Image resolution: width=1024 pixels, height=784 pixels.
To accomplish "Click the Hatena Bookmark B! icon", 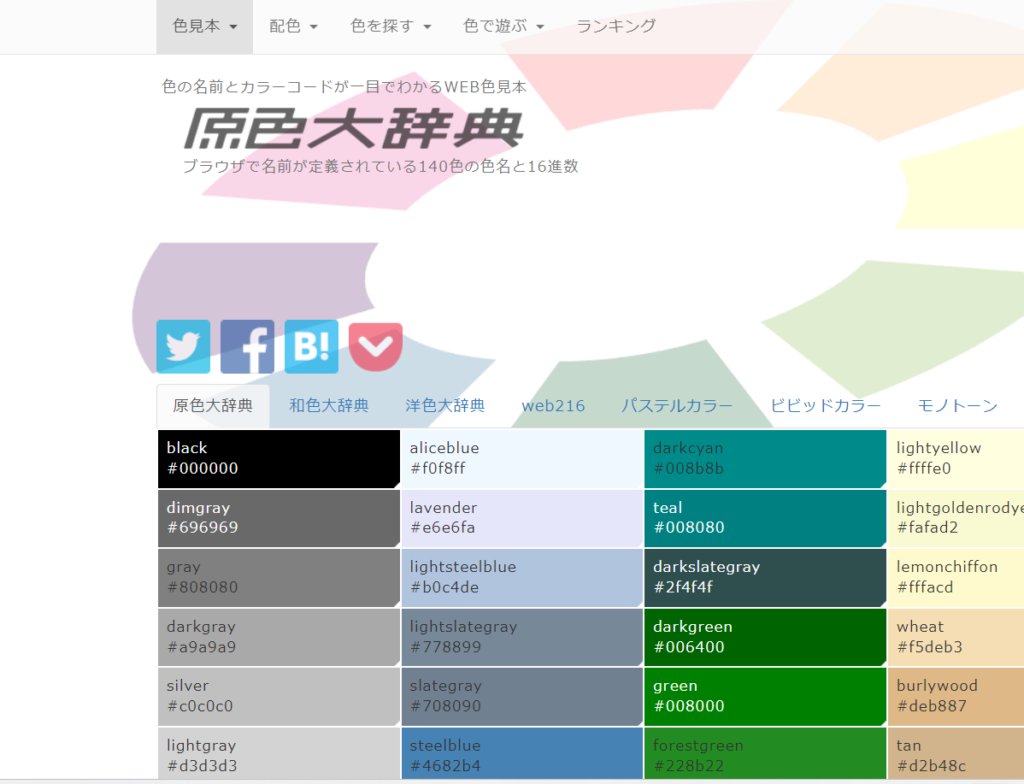I will click(311, 346).
